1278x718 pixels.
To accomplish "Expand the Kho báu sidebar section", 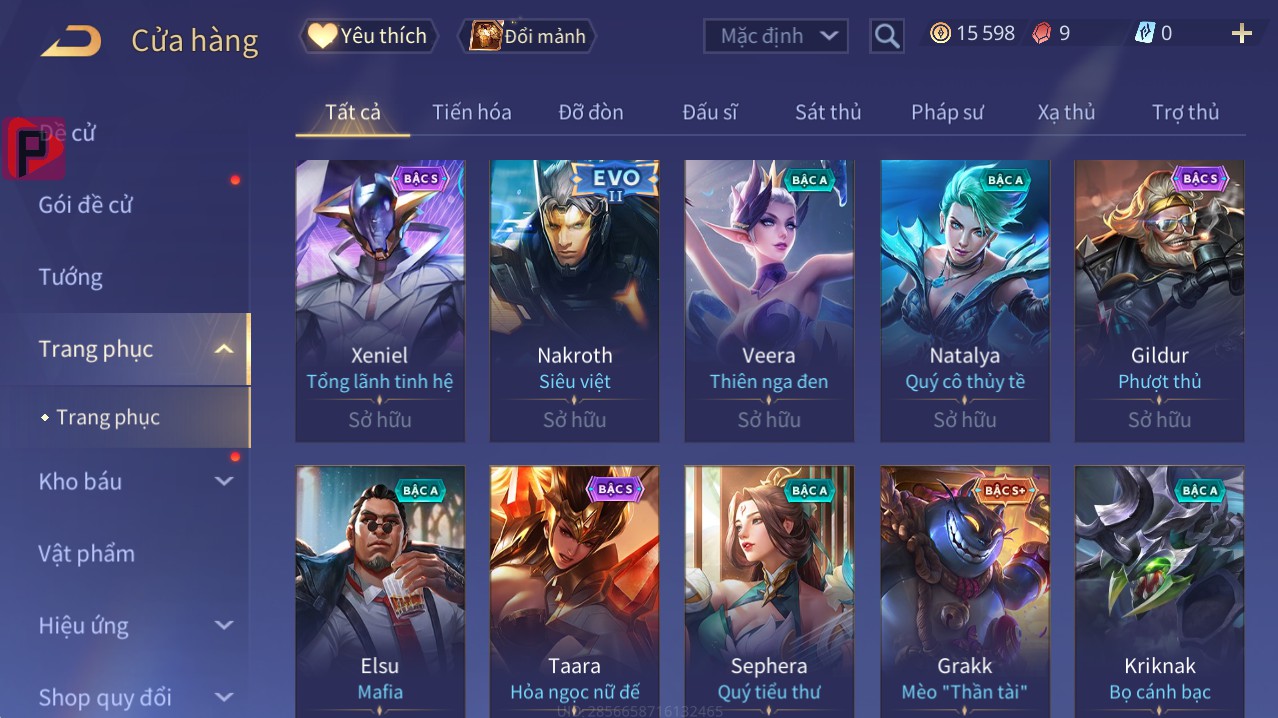I will pos(224,481).
